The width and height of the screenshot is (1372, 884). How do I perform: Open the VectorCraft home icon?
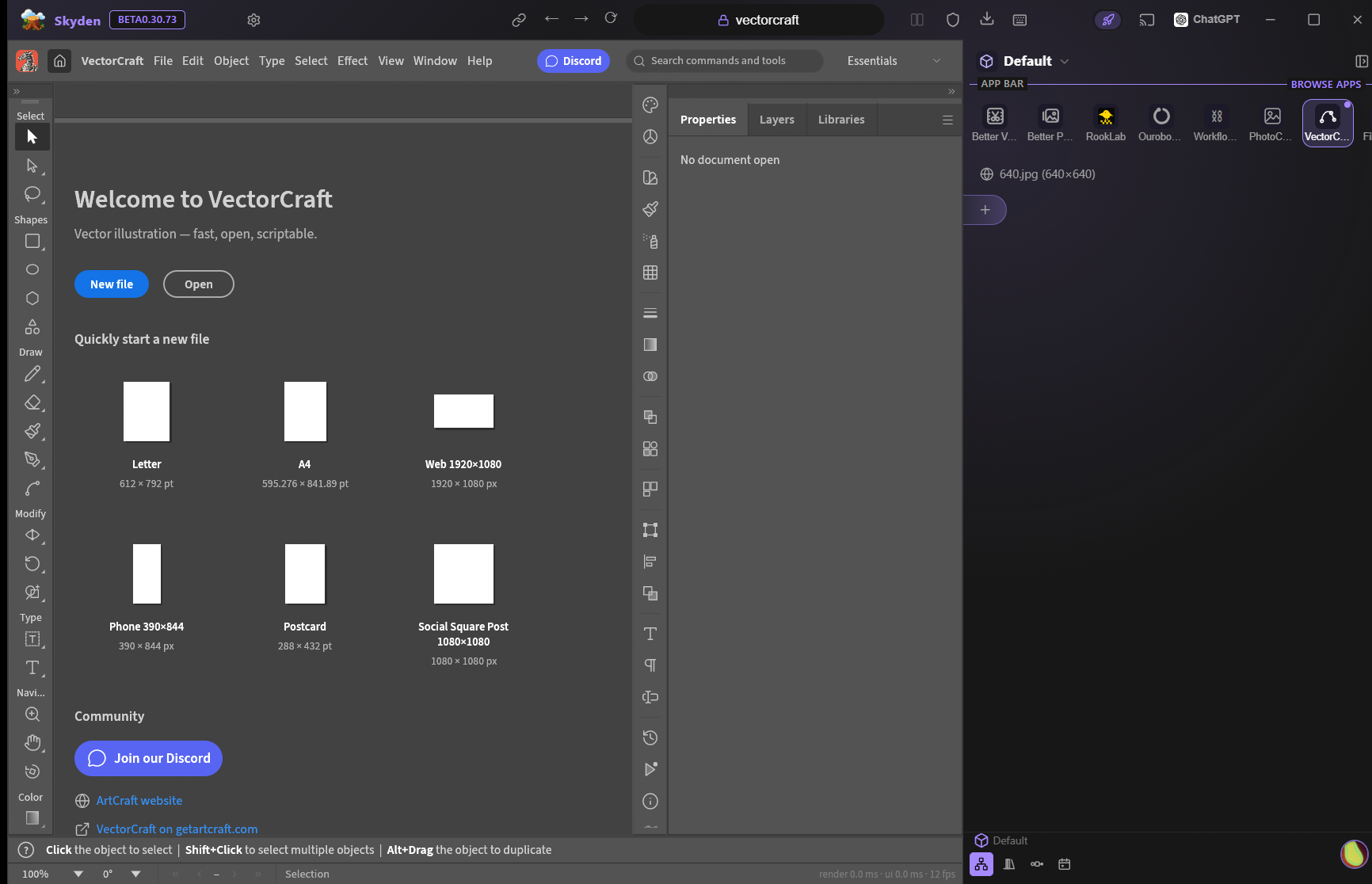(59, 61)
